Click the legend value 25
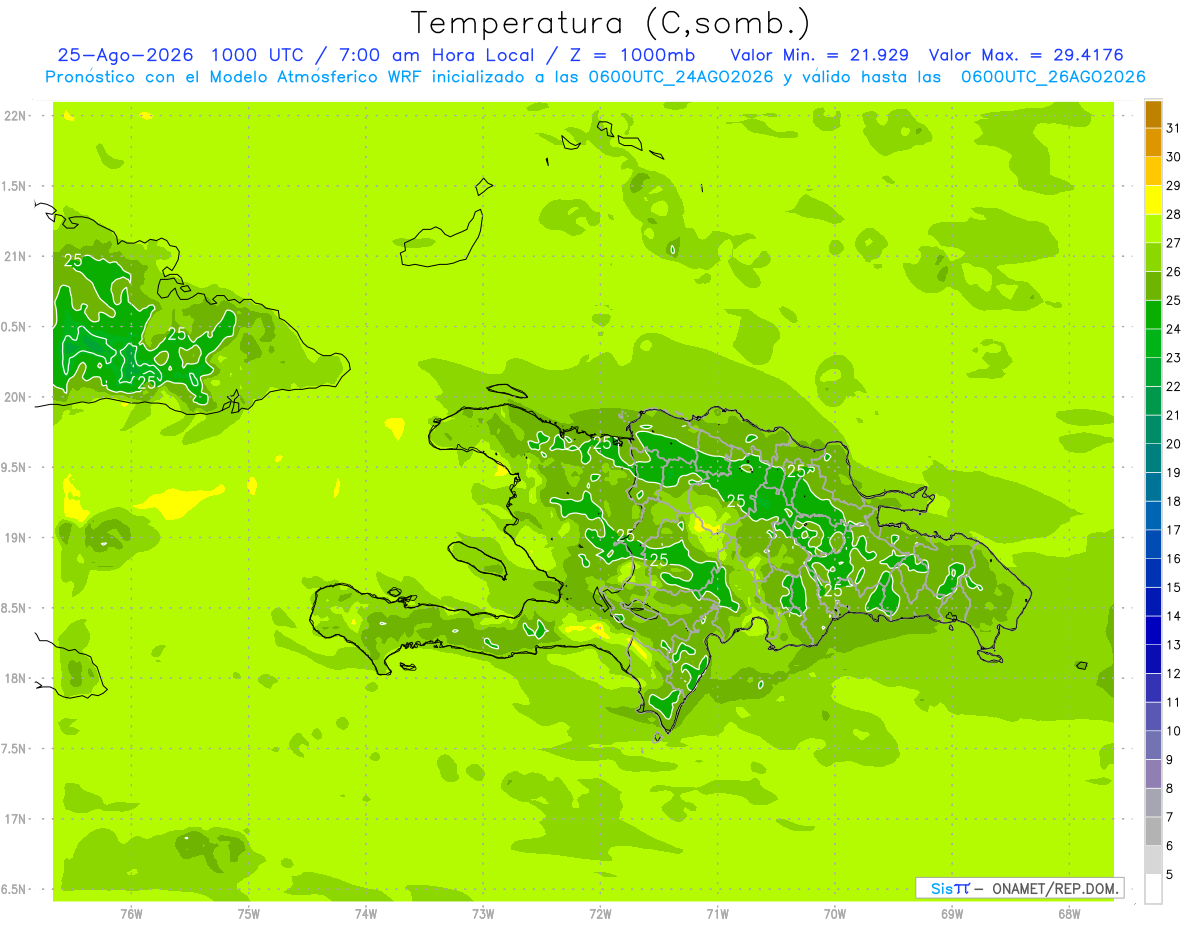 click(1174, 300)
